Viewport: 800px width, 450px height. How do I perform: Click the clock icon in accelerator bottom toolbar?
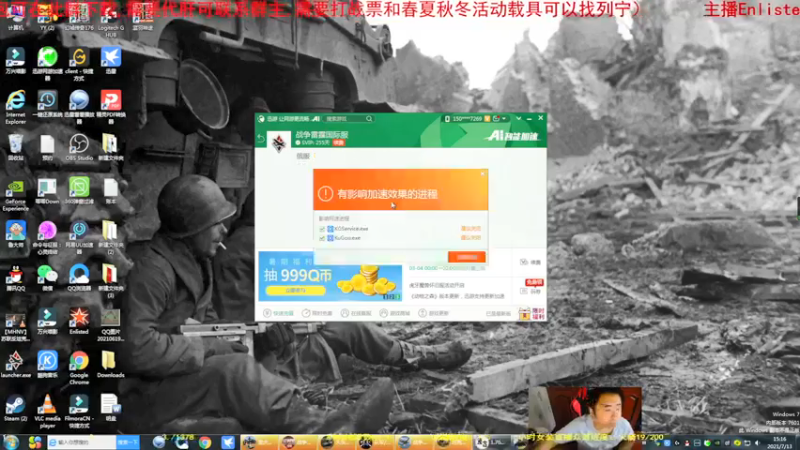(x=306, y=313)
